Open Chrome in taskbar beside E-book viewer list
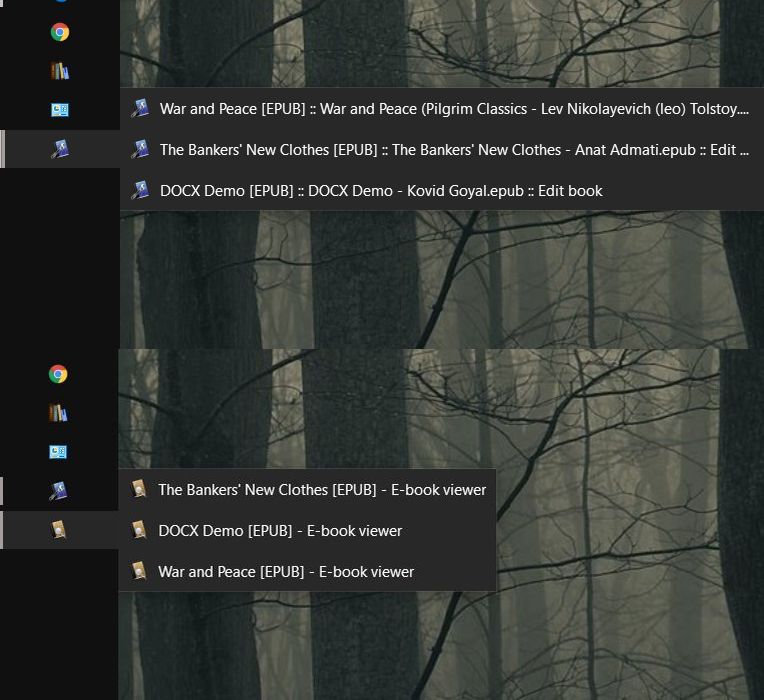 coord(58,374)
